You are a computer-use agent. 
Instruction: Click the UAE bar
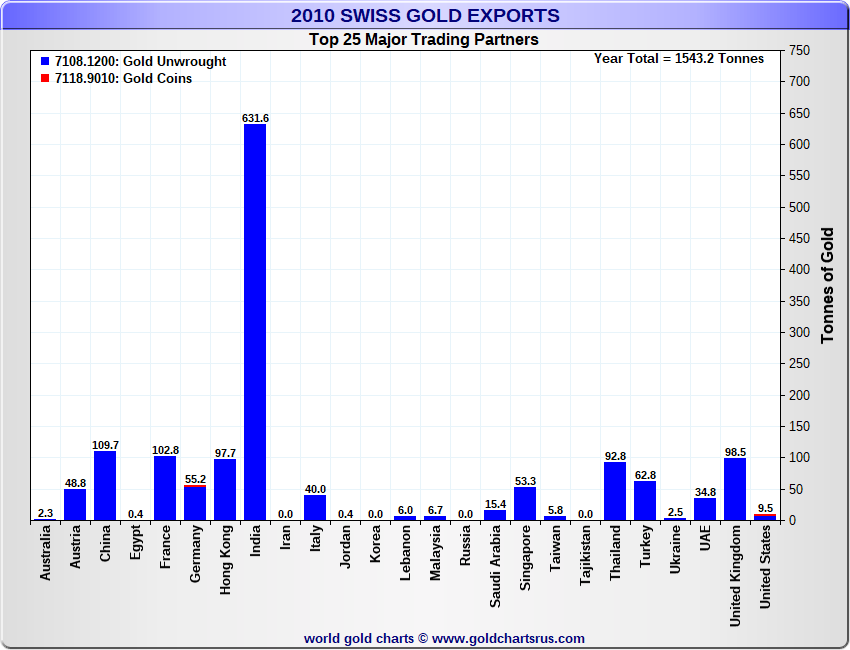pos(705,510)
